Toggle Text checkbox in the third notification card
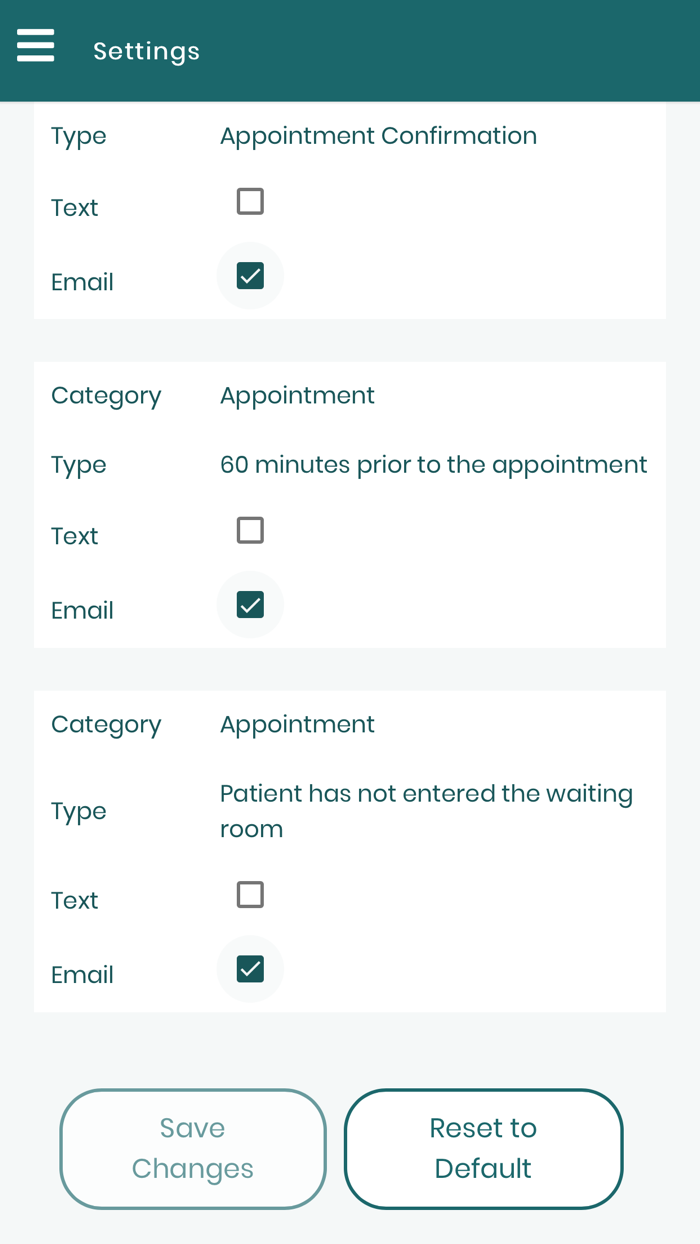 point(249,893)
